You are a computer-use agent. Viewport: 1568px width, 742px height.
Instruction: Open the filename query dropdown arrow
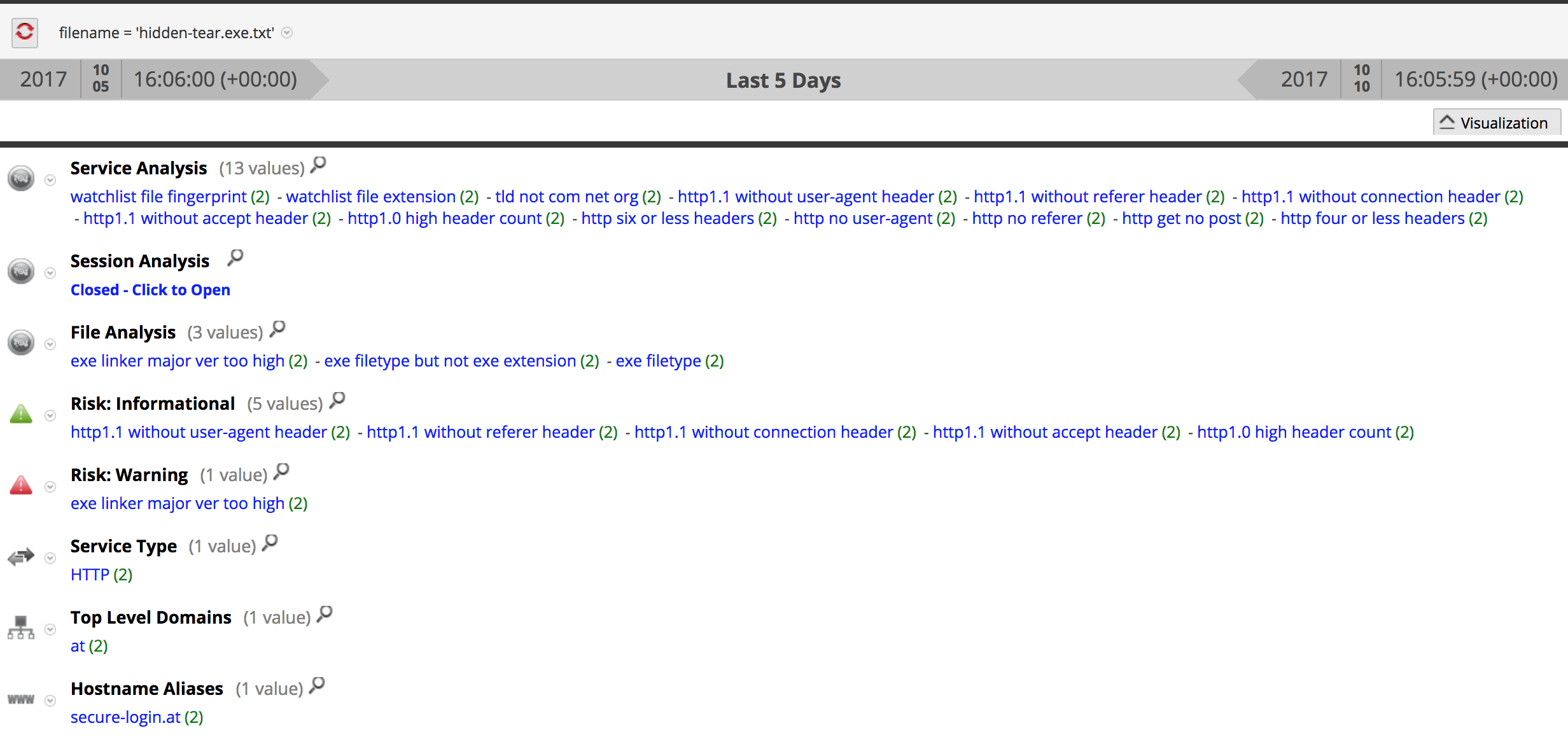tap(287, 32)
